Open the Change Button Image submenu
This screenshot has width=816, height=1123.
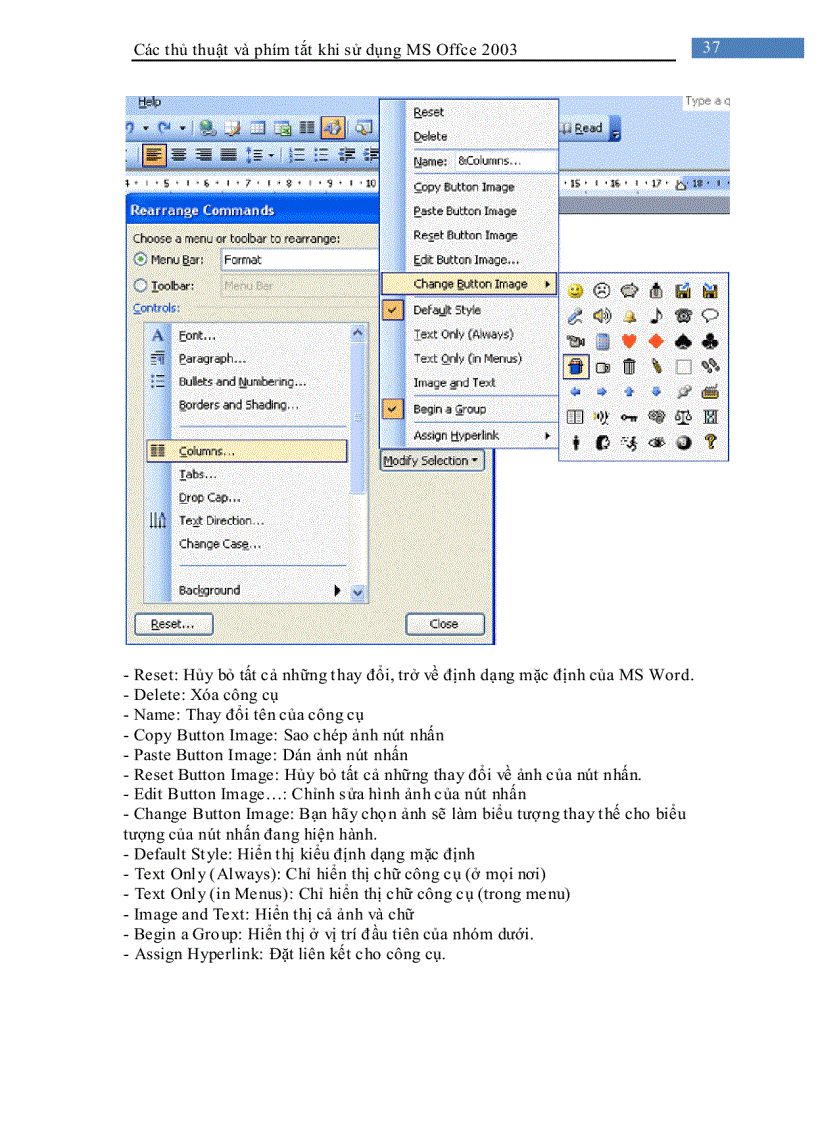tap(470, 283)
